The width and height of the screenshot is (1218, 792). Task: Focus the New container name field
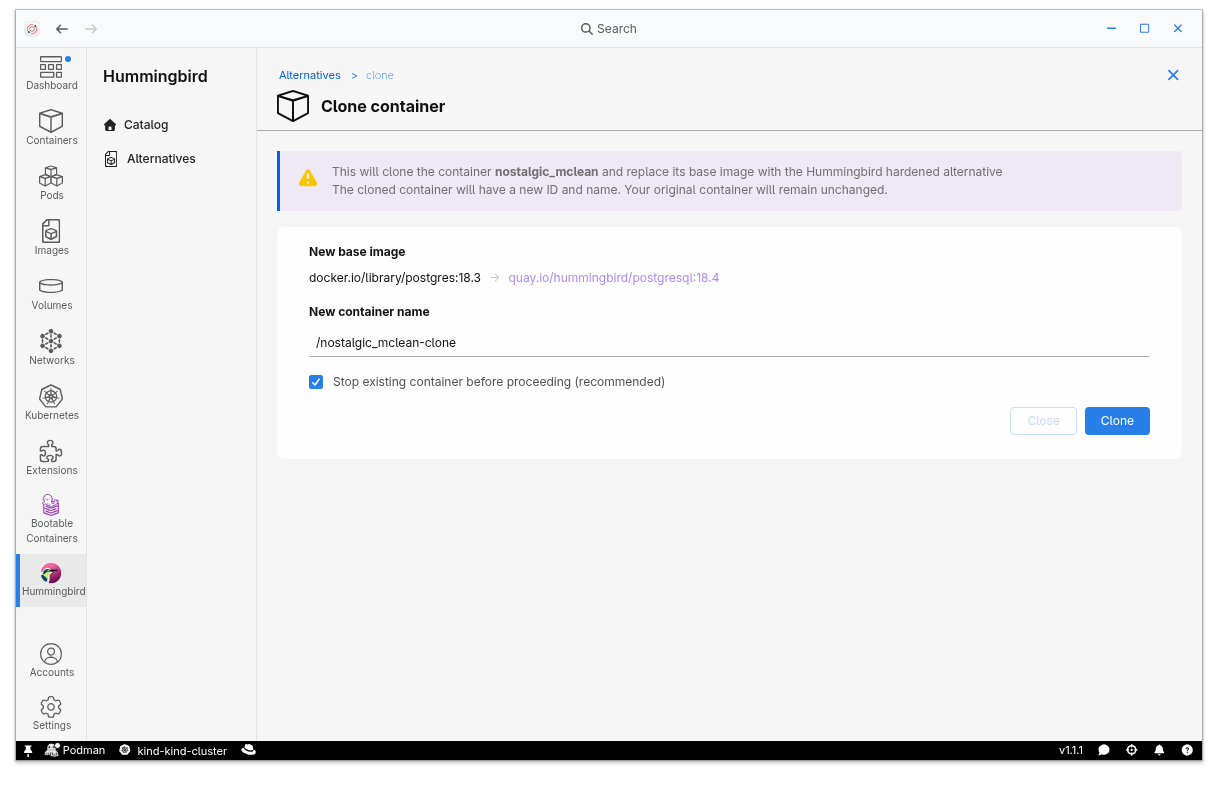pyautogui.click(x=729, y=343)
